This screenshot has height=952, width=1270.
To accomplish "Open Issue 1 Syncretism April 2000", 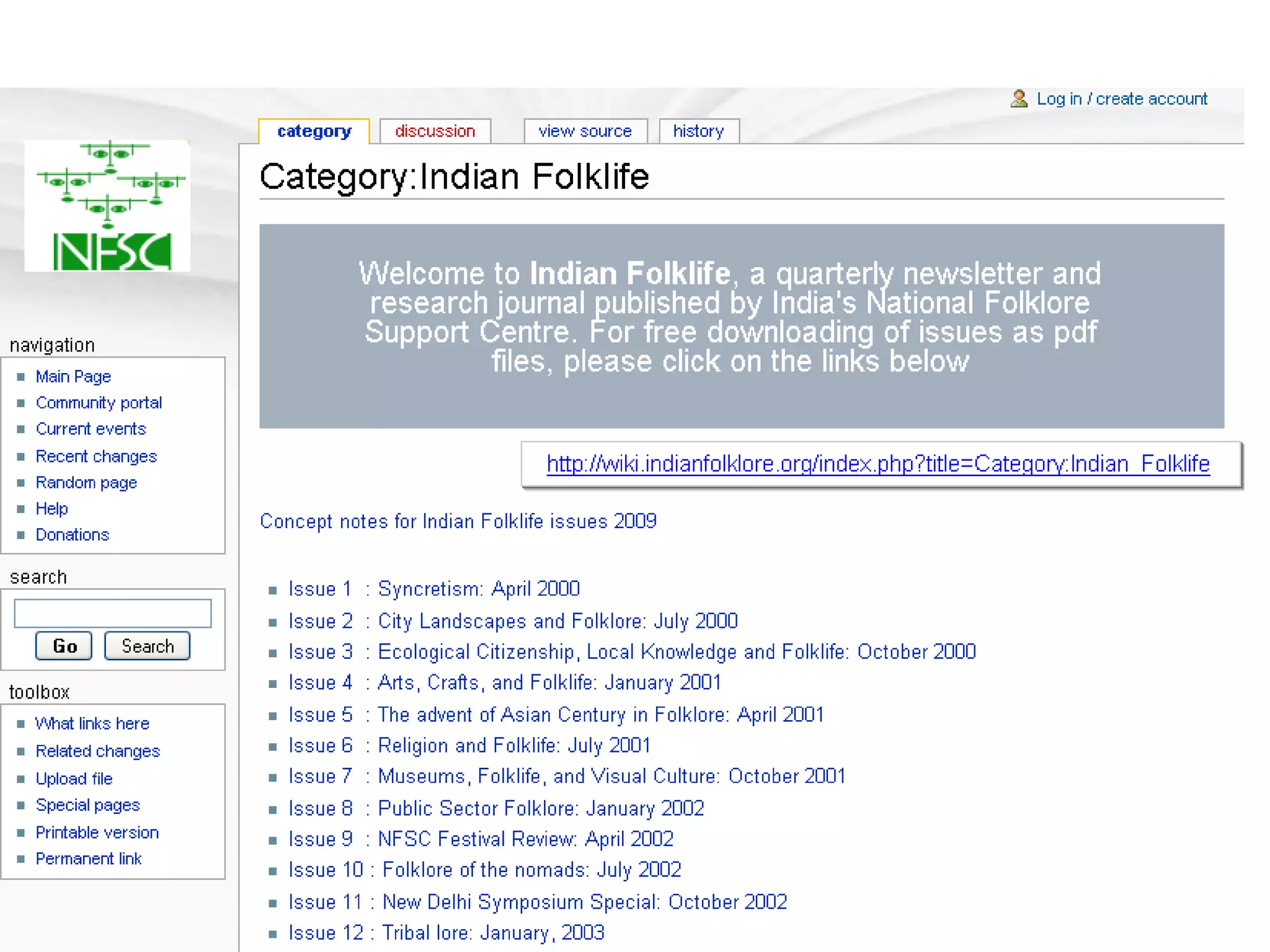I will point(434,588).
